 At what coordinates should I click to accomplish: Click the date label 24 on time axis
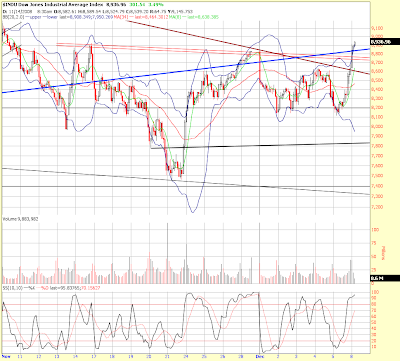click(186, 356)
